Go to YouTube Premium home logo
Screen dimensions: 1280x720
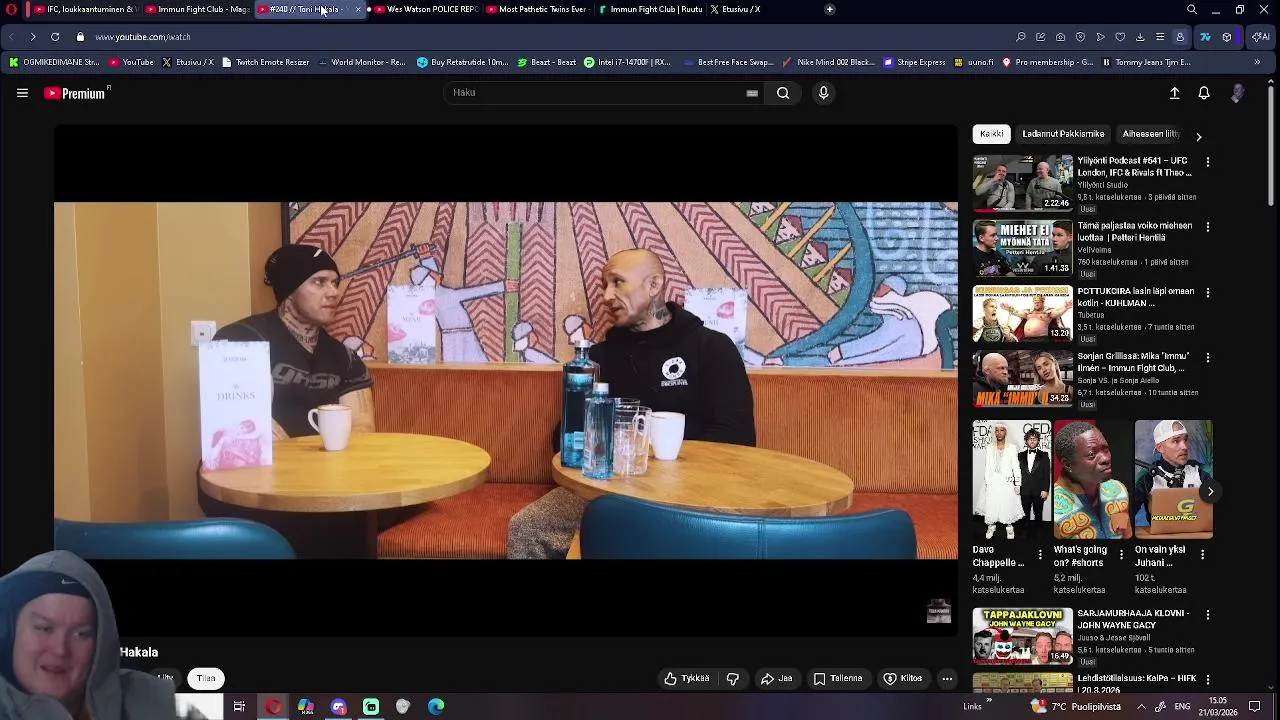tap(76, 93)
